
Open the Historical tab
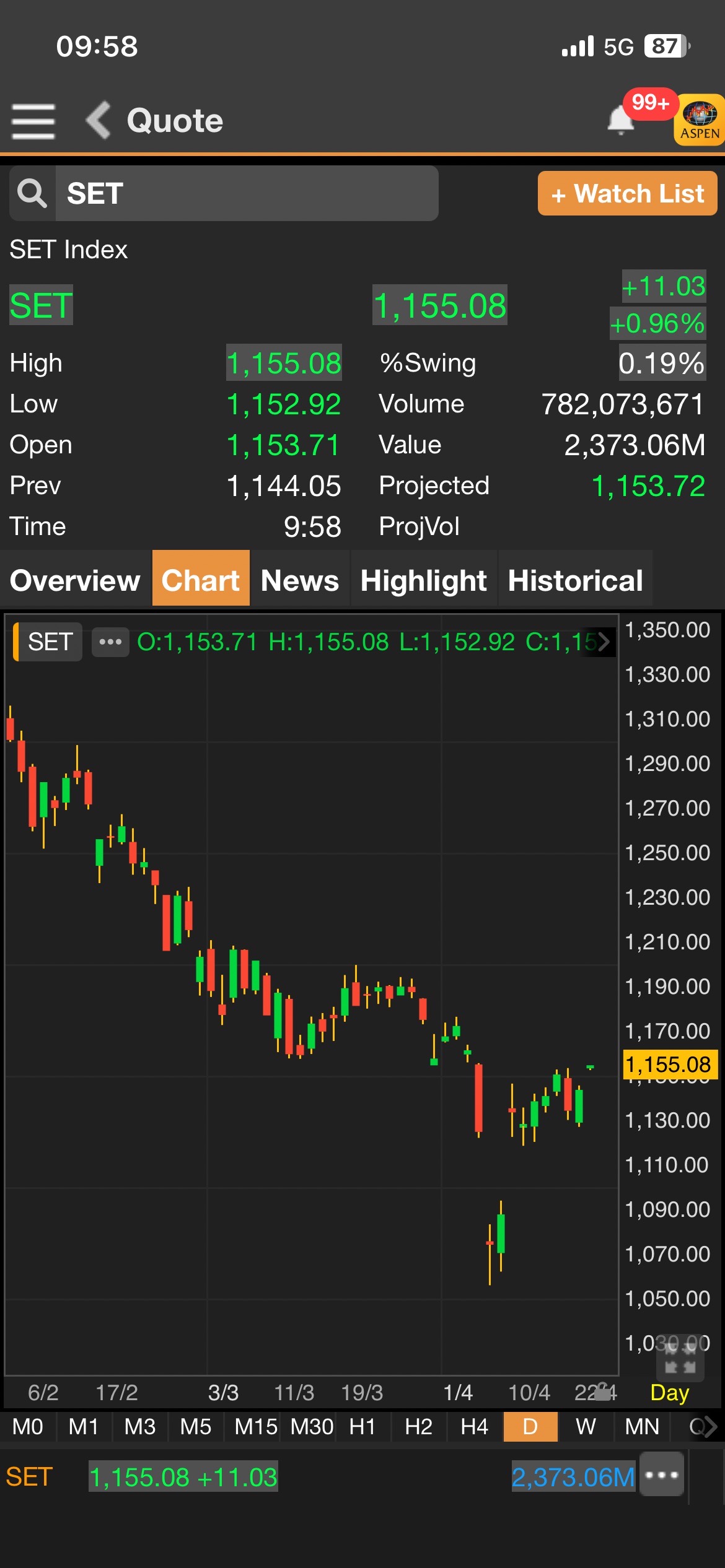coord(575,580)
